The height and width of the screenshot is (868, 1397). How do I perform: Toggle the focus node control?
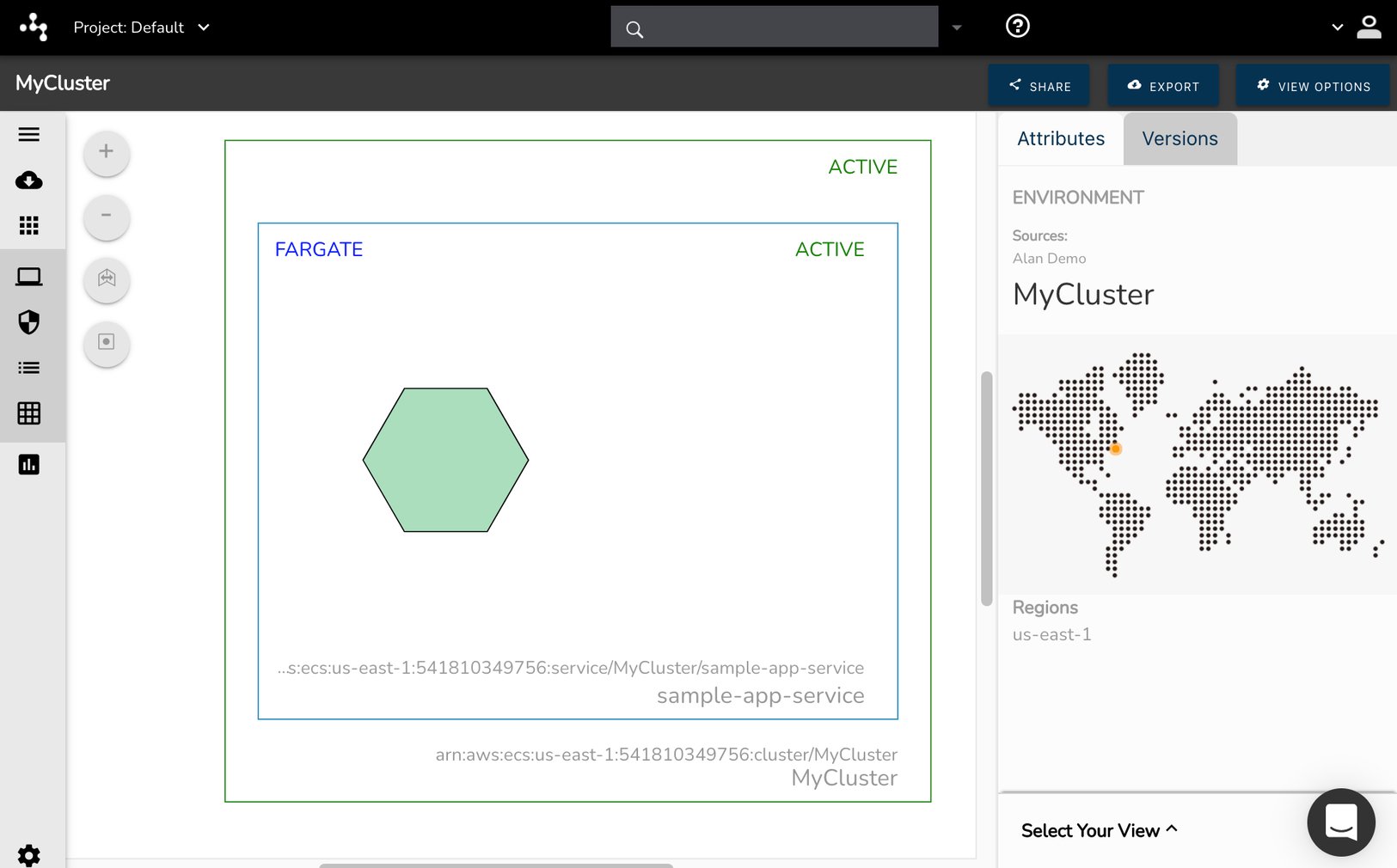point(106,343)
